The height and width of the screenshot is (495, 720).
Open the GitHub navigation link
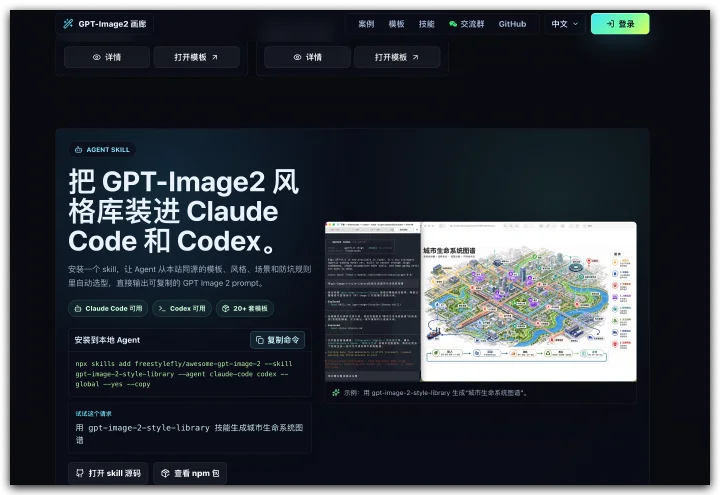coord(512,24)
